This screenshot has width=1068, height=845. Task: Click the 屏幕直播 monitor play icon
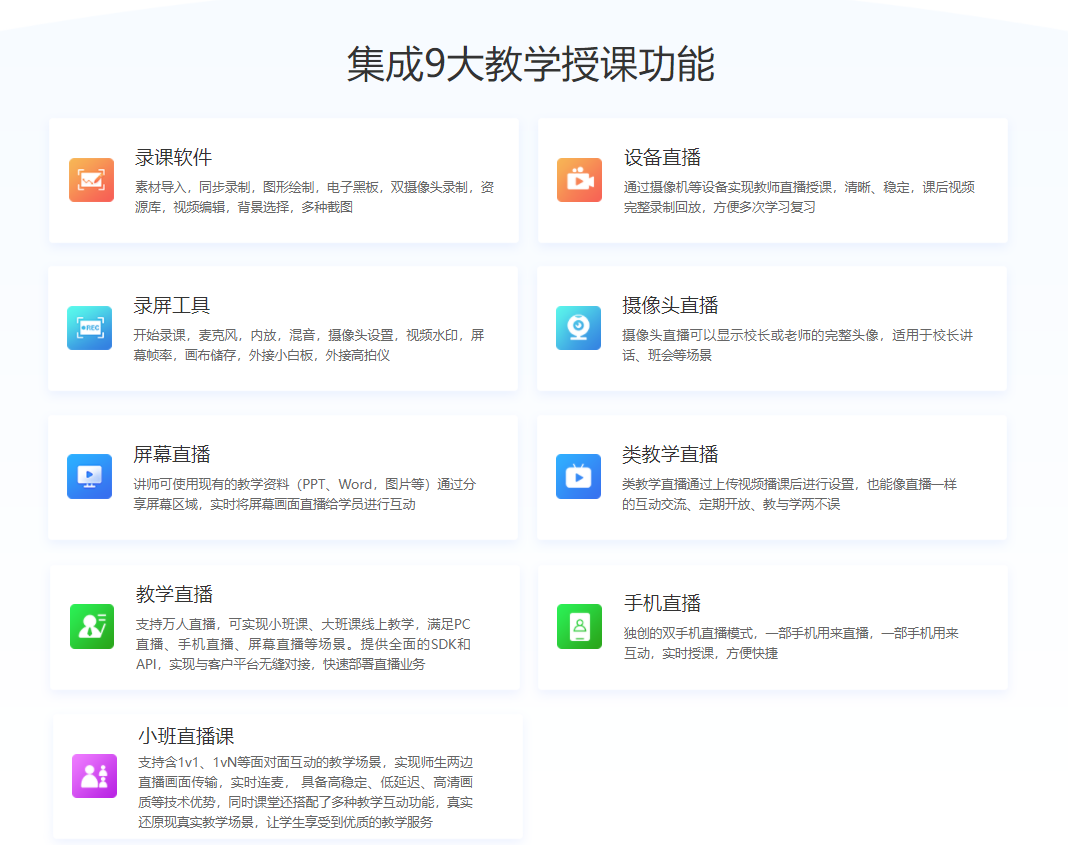point(89,476)
